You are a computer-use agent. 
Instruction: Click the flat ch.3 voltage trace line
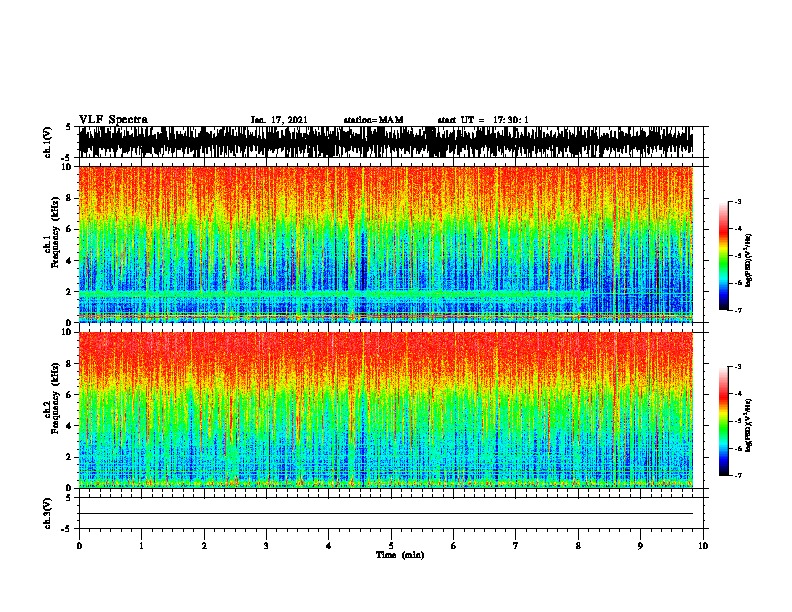coord(386,514)
